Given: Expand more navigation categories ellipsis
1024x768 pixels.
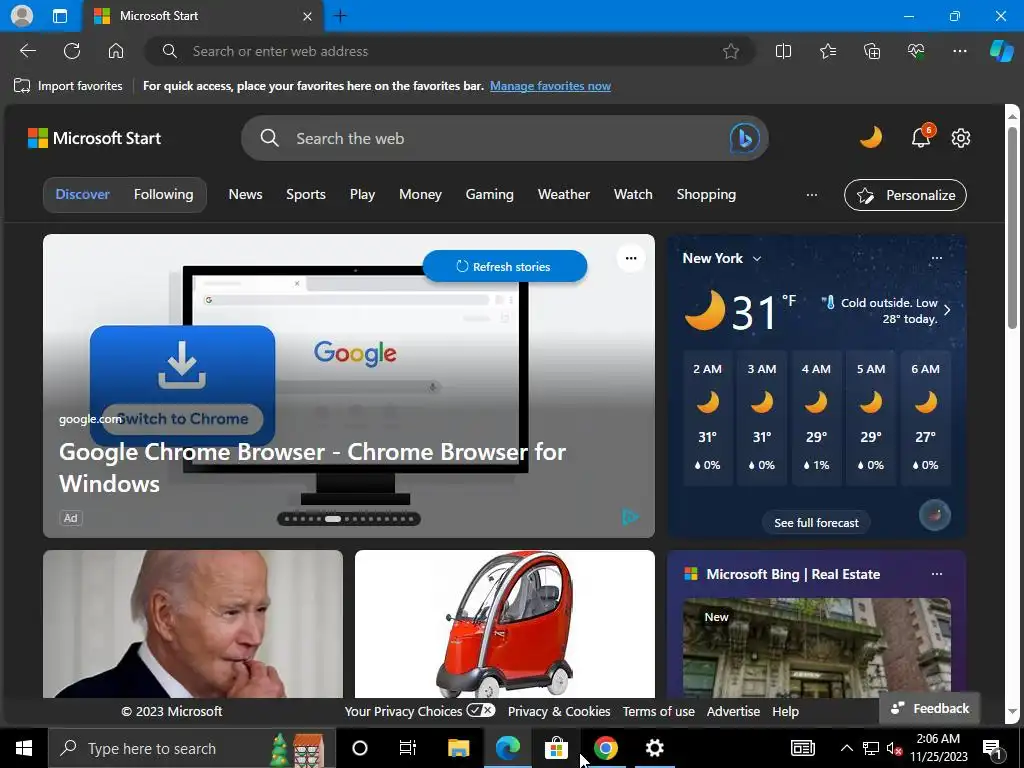Looking at the screenshot, I should click(812, 195).
